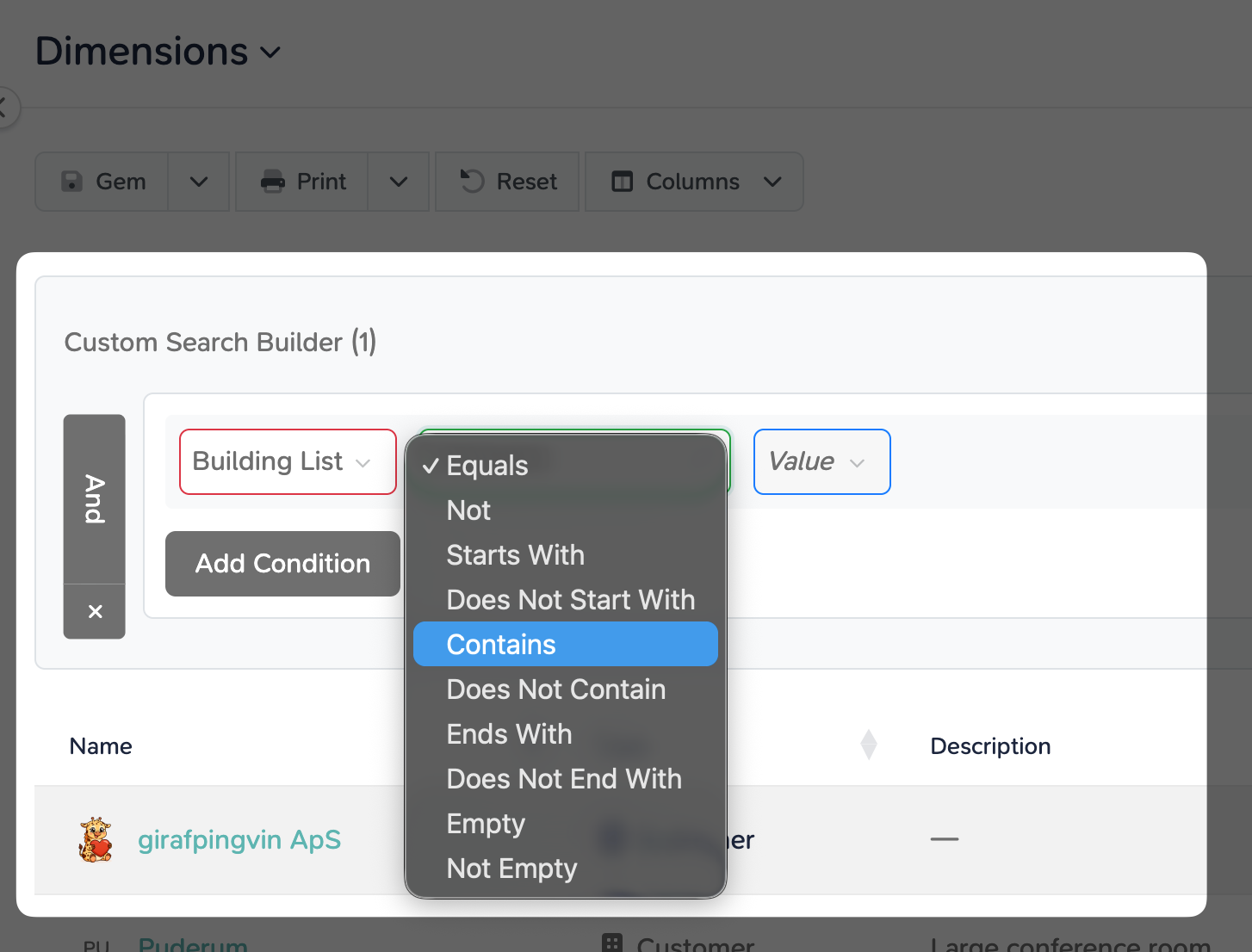
Task: Click the Reset circular arrow icon
Action: [x=472, y=181]
